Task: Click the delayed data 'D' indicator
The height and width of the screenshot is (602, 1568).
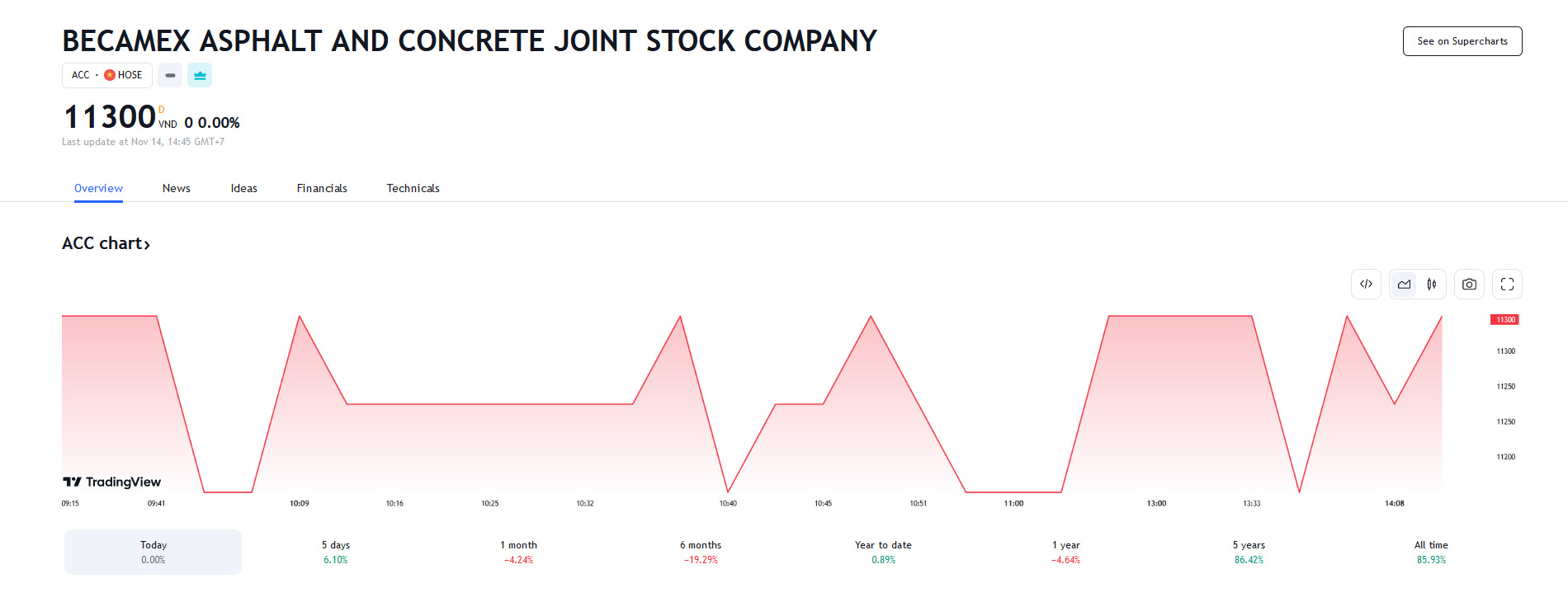Action: click(x=162, y=110)
